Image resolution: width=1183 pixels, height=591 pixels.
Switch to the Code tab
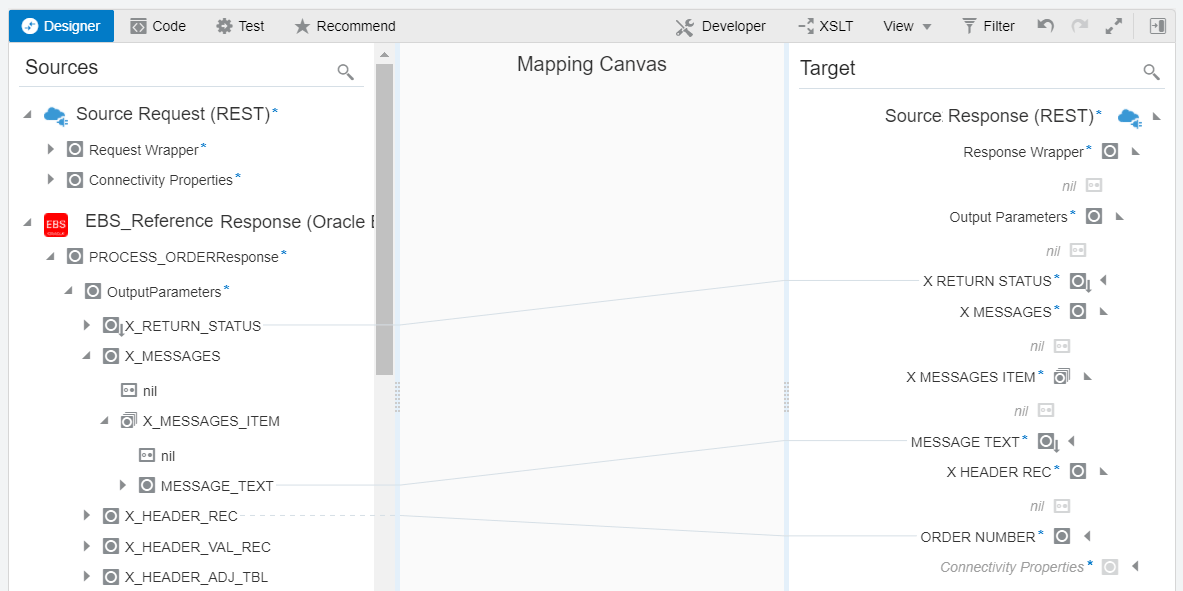(157, 25)
